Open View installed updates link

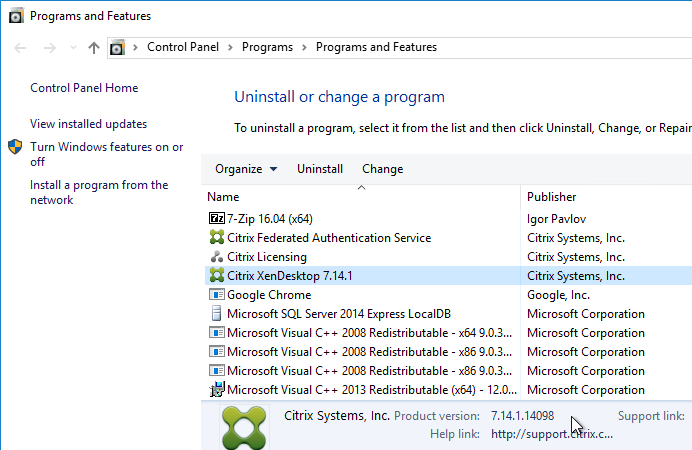point(88,124)
